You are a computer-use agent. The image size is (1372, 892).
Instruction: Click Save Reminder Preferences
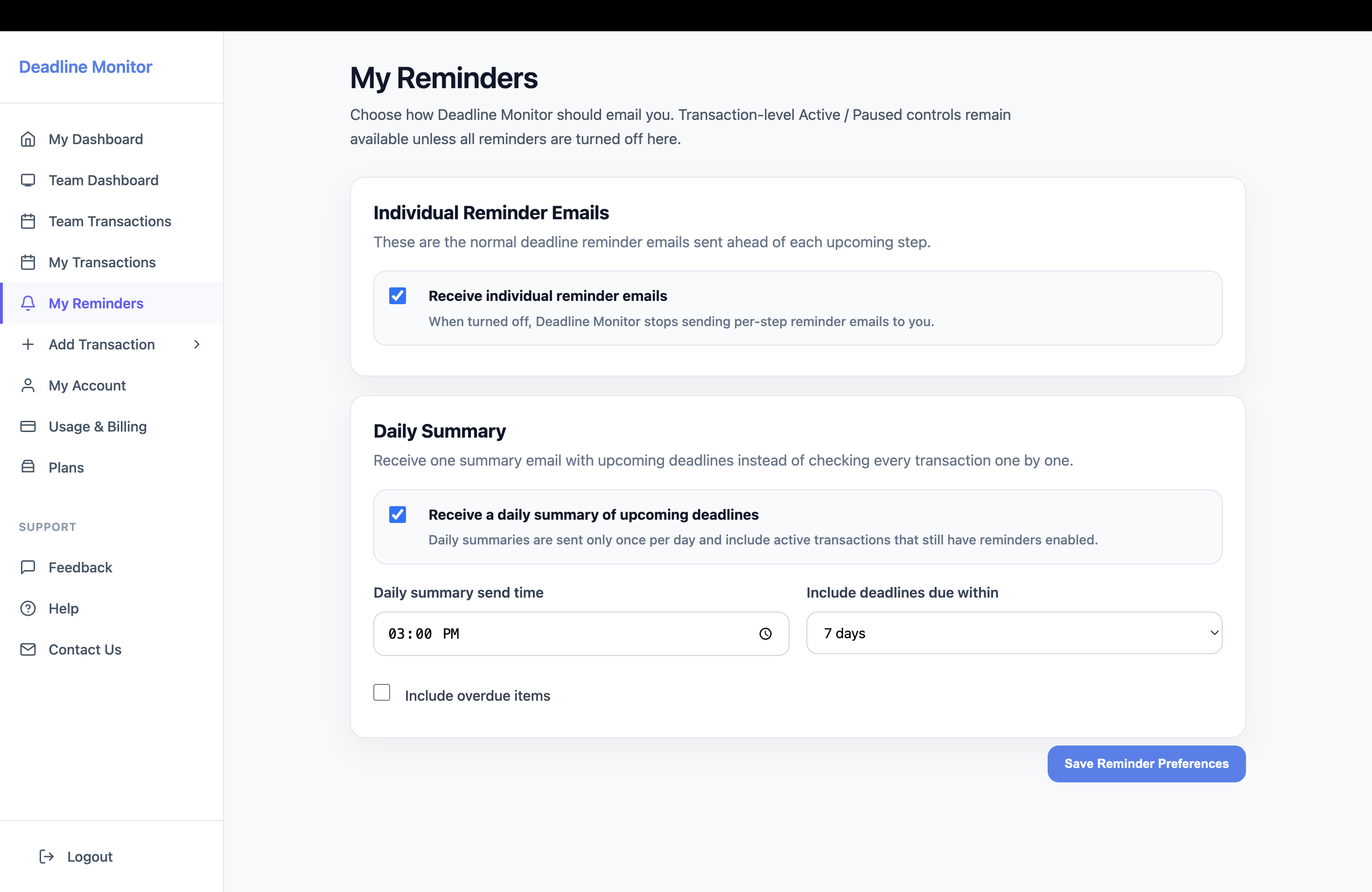pos(1146,764)
